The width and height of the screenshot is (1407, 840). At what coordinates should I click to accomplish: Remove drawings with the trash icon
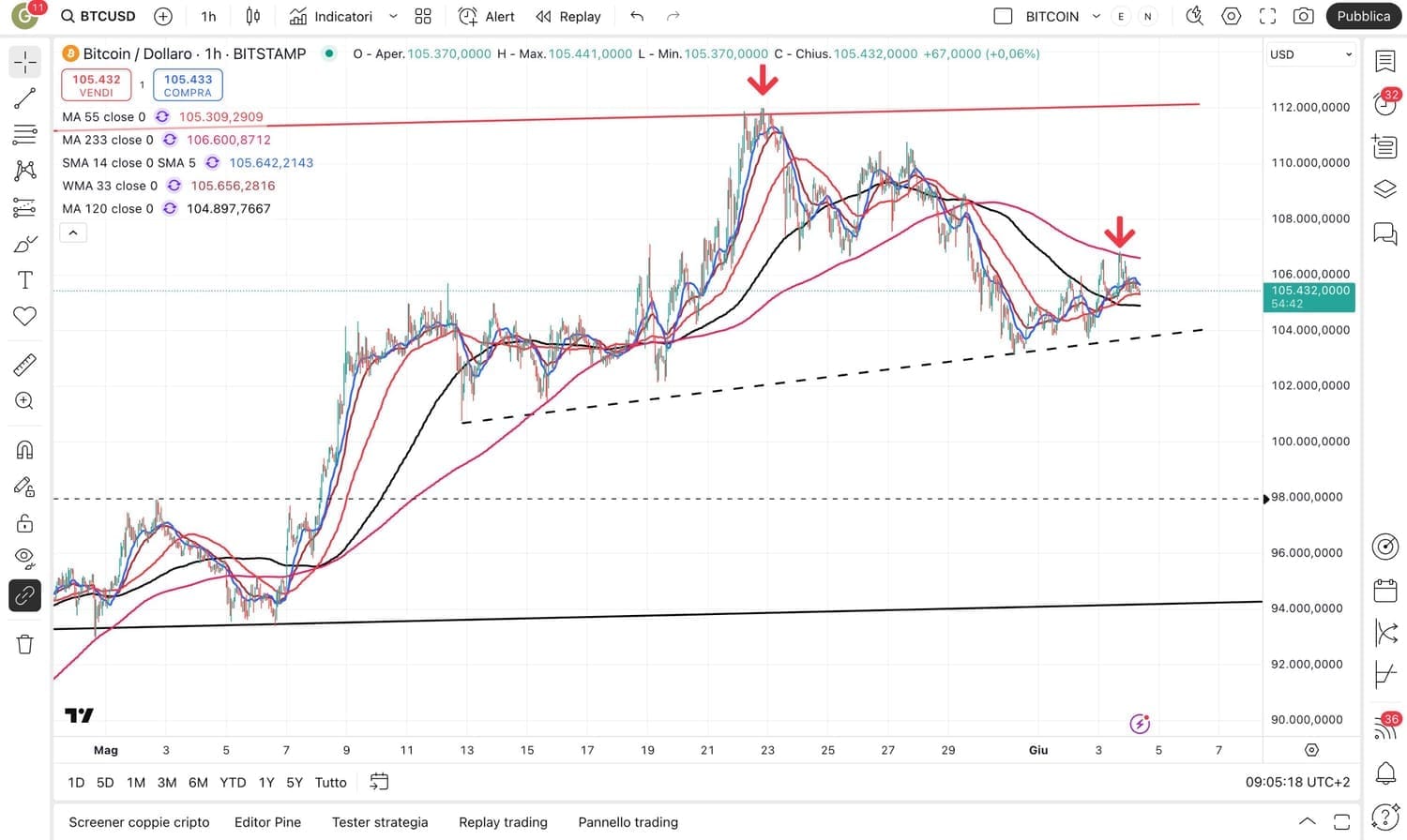pyautogui.click(x=25, y=644)
